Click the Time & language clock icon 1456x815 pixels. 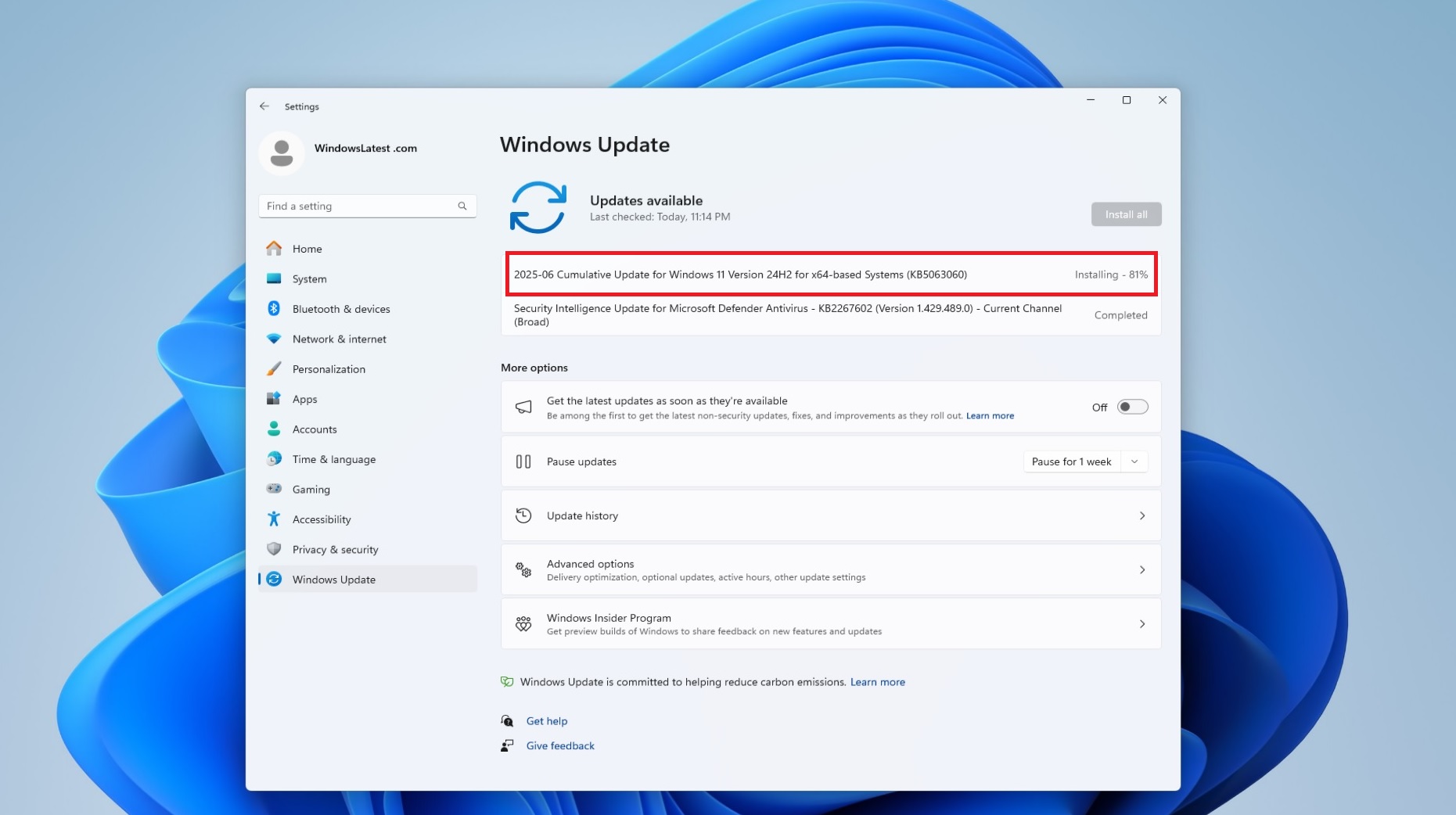pyautogui.click(x=274, y=459)
